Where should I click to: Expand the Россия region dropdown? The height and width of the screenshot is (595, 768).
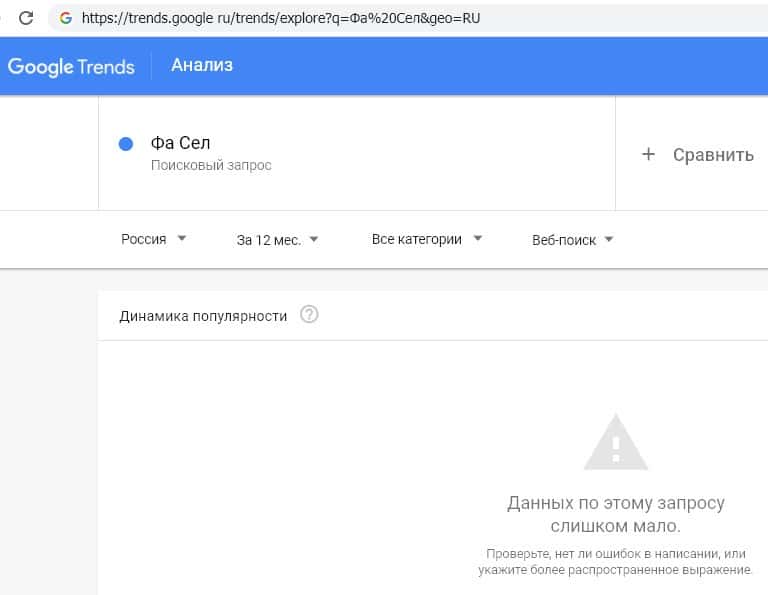154,239
